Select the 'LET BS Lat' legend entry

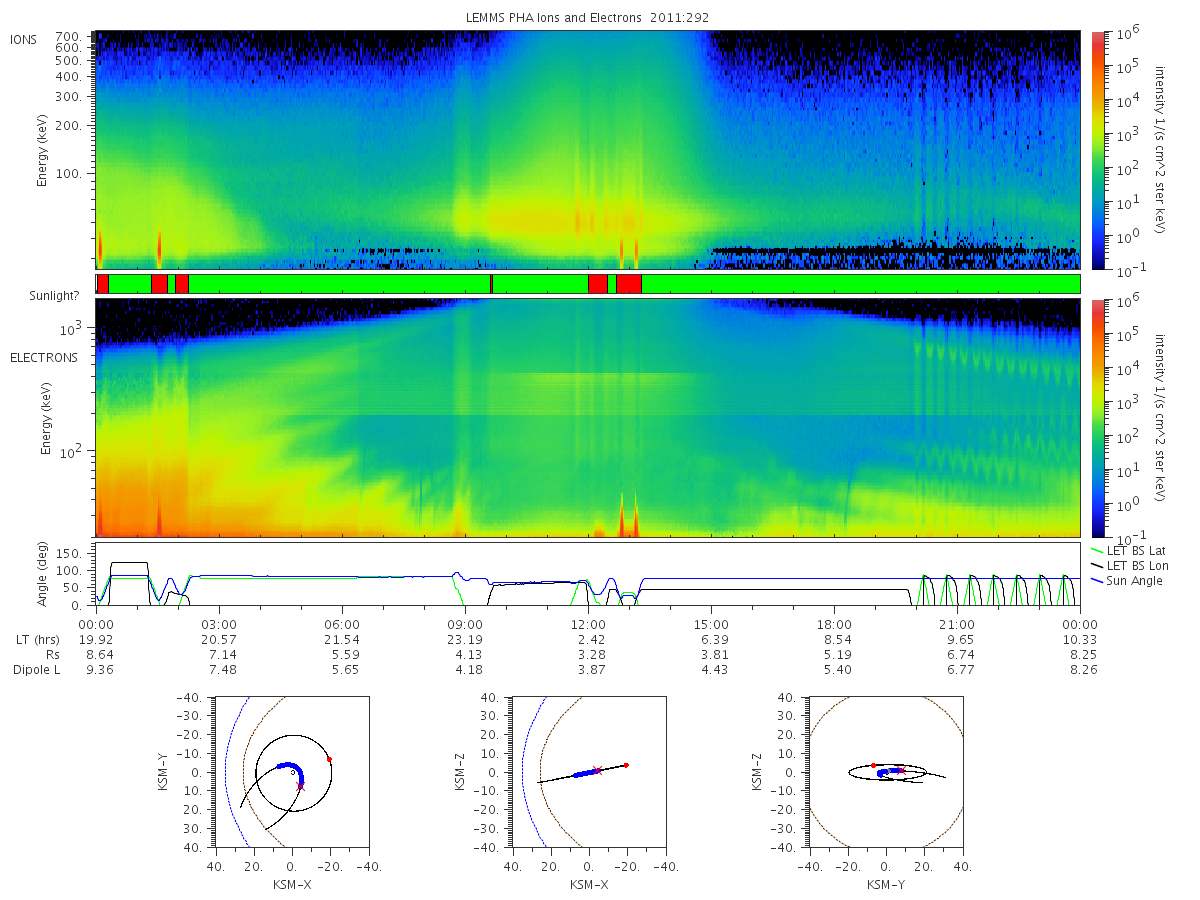(x=1128, y=551)
